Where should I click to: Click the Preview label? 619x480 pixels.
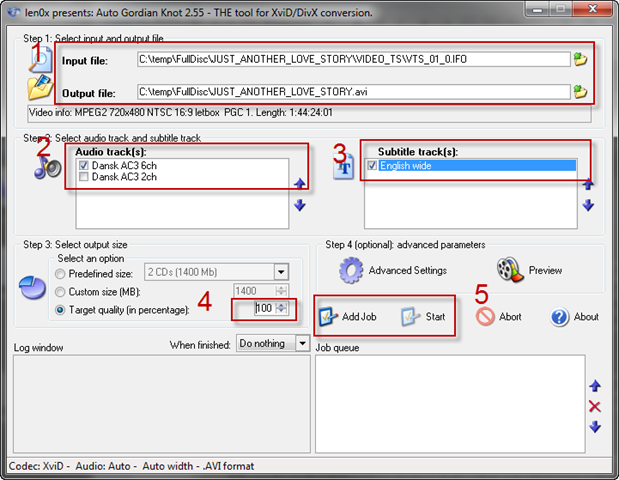click(545, 270)
